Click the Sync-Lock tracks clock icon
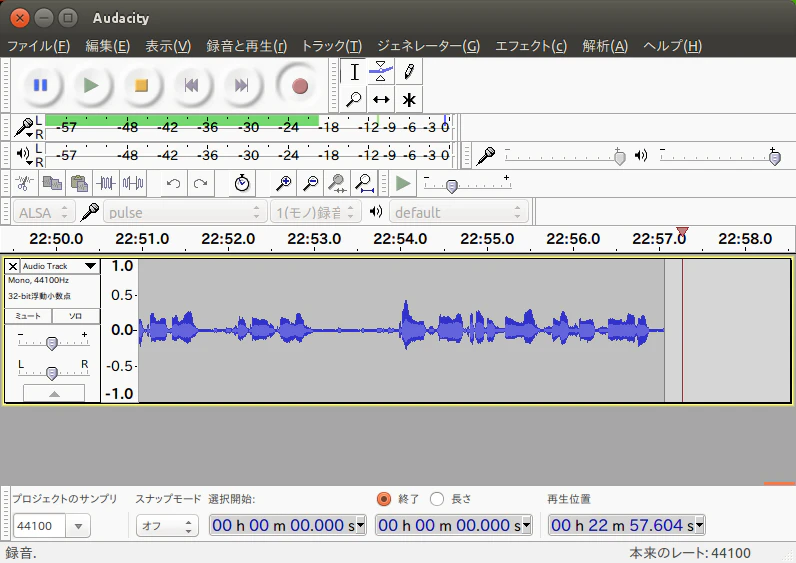This screenshot has height=563, width=796. [x=242, y=183]
